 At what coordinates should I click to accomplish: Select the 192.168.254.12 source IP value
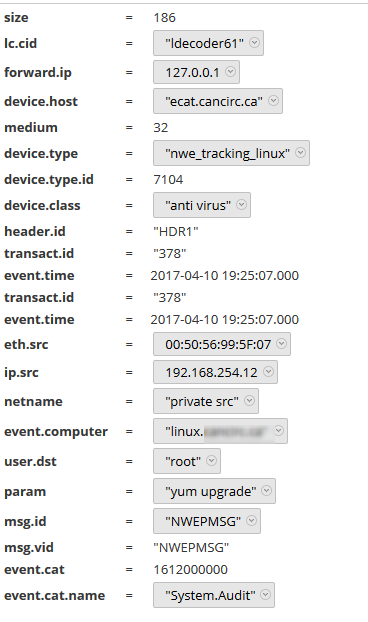[211, 372]
